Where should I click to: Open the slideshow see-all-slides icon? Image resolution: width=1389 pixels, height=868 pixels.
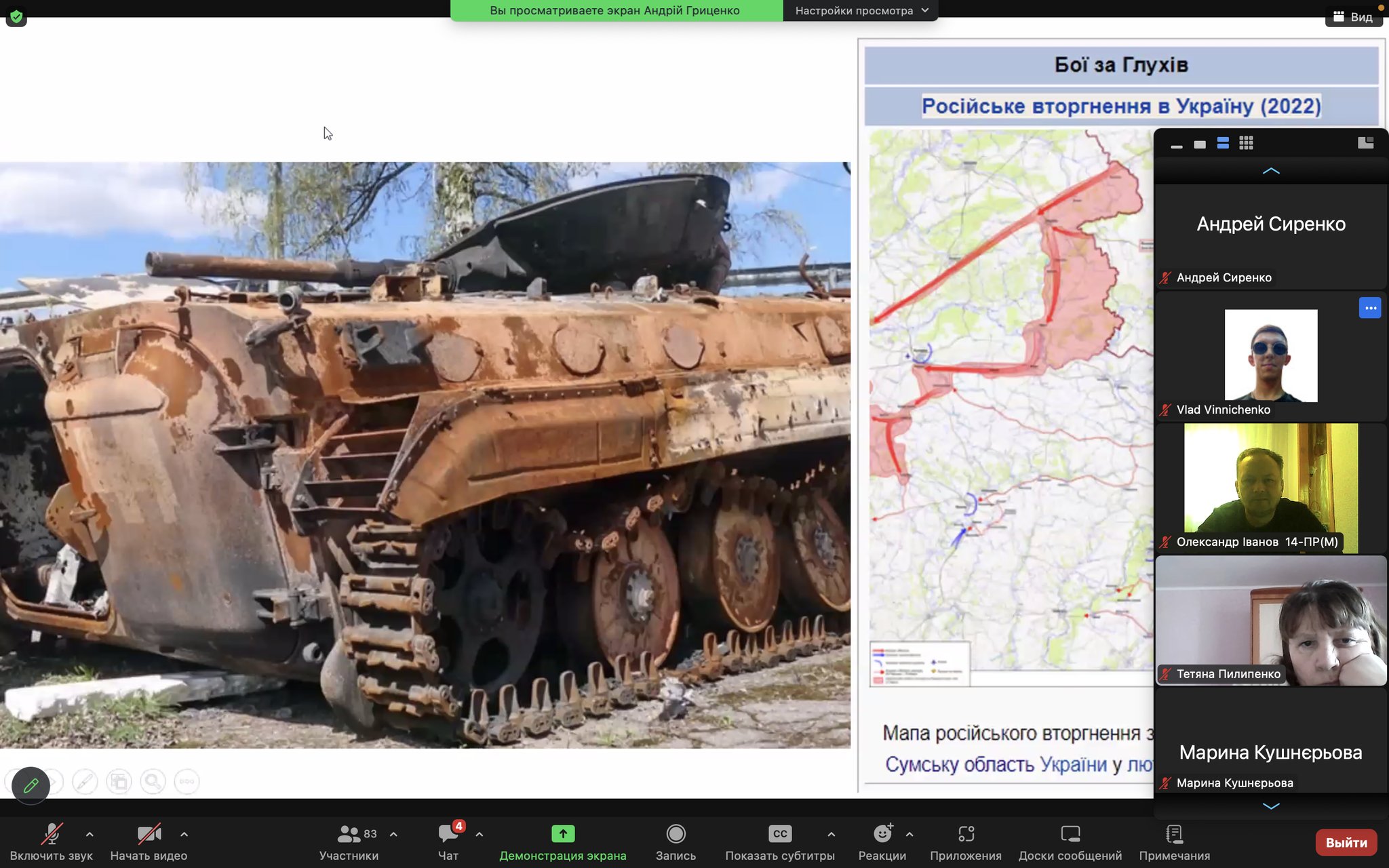pos(119,782)
